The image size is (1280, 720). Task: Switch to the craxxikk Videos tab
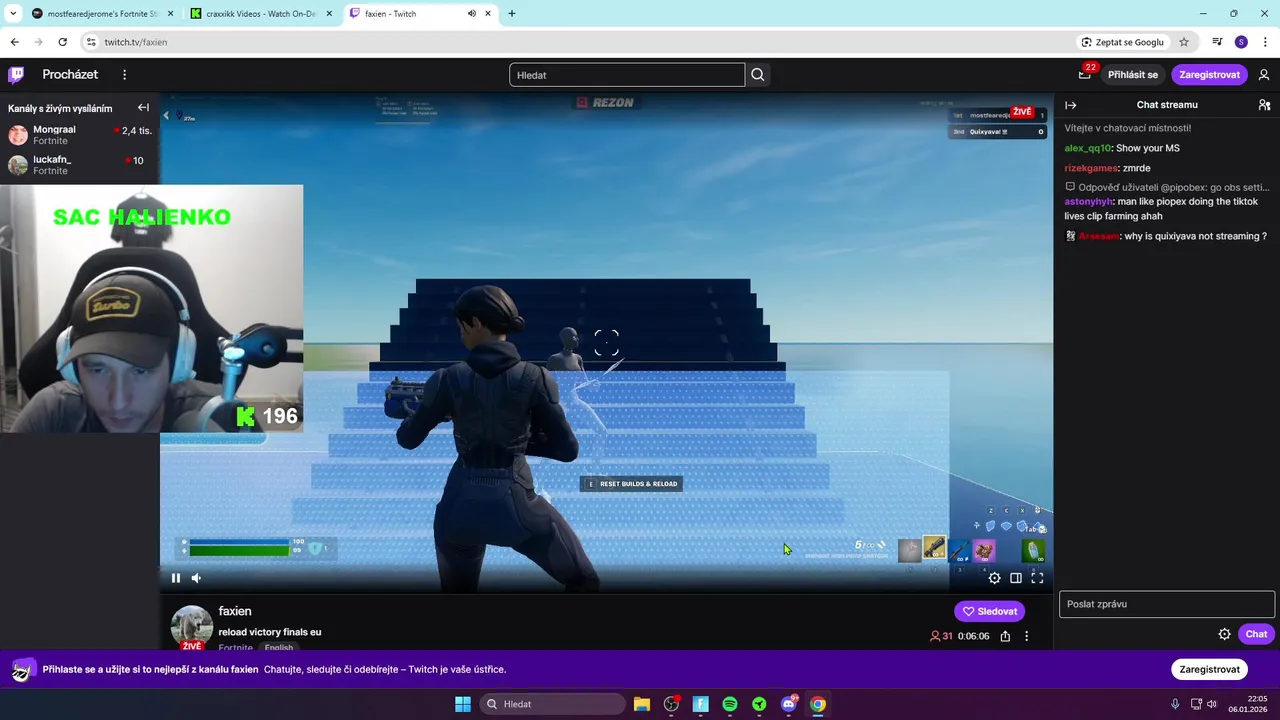click(x=260, y=14)
